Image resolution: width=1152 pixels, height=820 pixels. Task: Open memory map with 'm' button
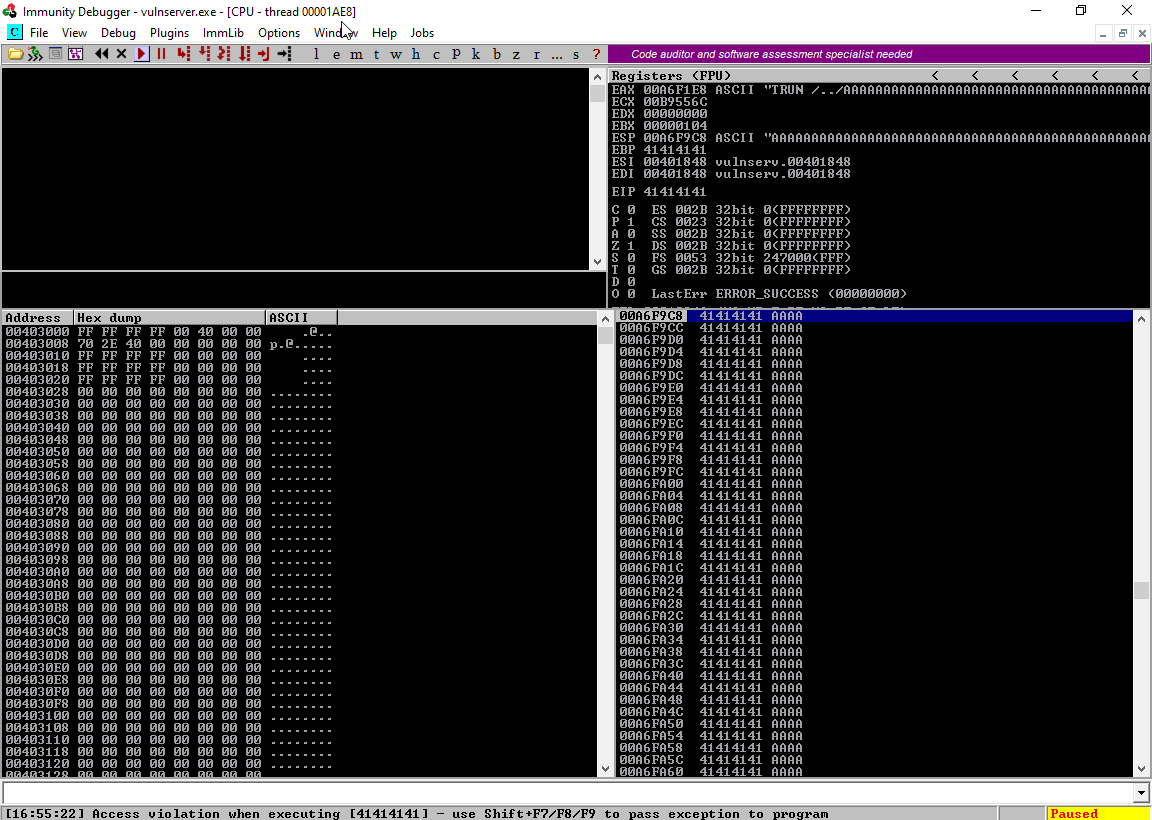(356, 54)
